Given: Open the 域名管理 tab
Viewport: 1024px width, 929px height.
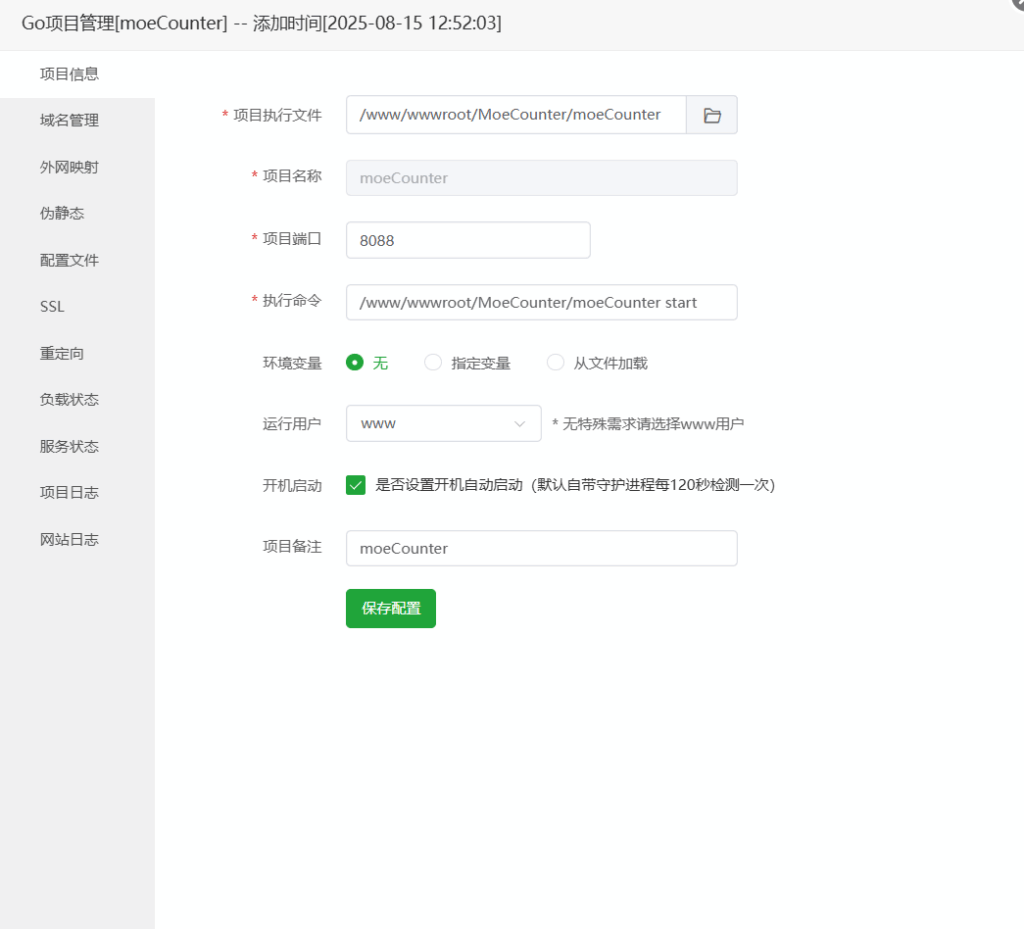Looking at the screenshot, I should [x=69, y=120].
